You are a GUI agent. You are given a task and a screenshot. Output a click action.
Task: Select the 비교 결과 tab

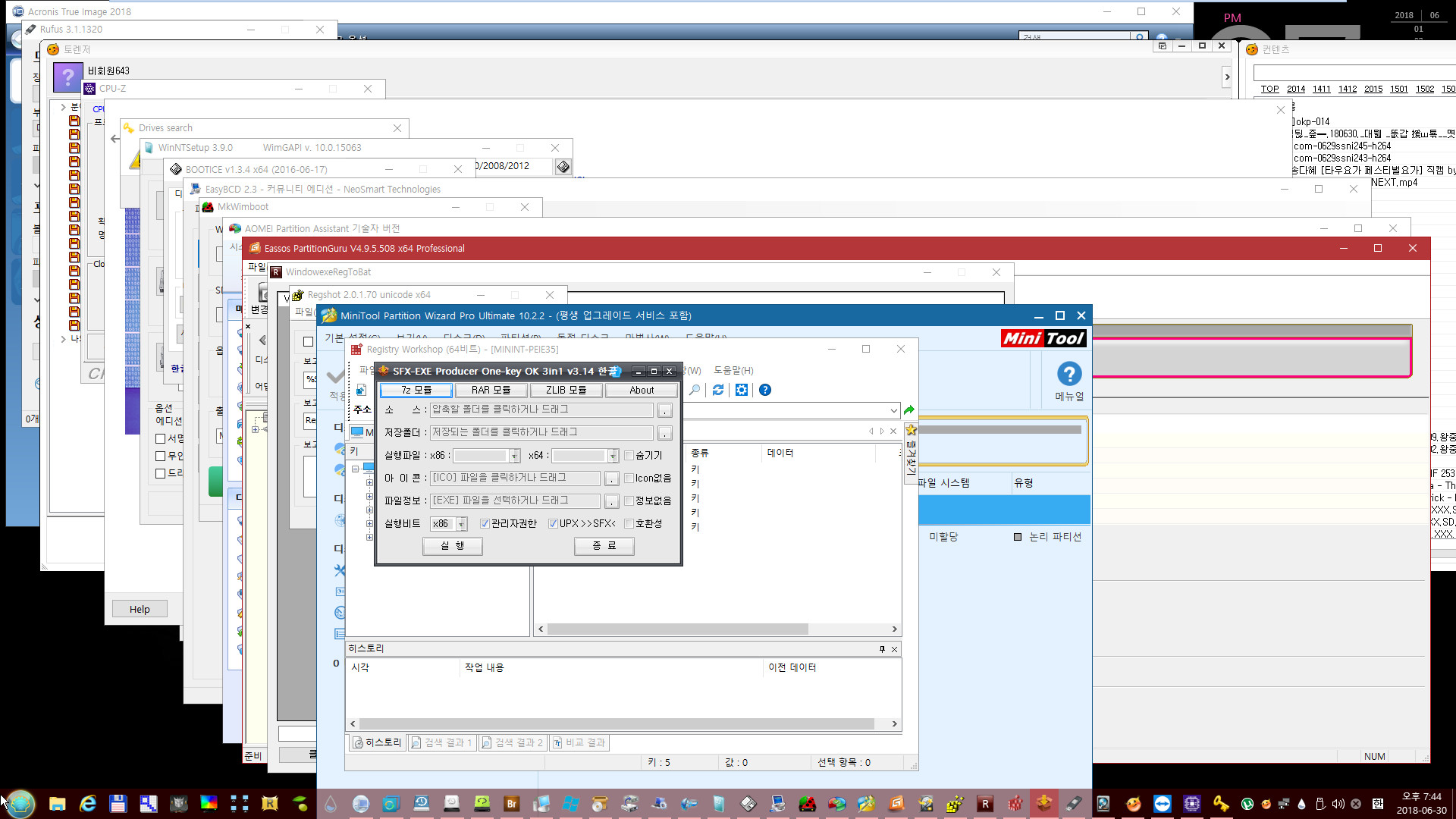tap(579, 742)
